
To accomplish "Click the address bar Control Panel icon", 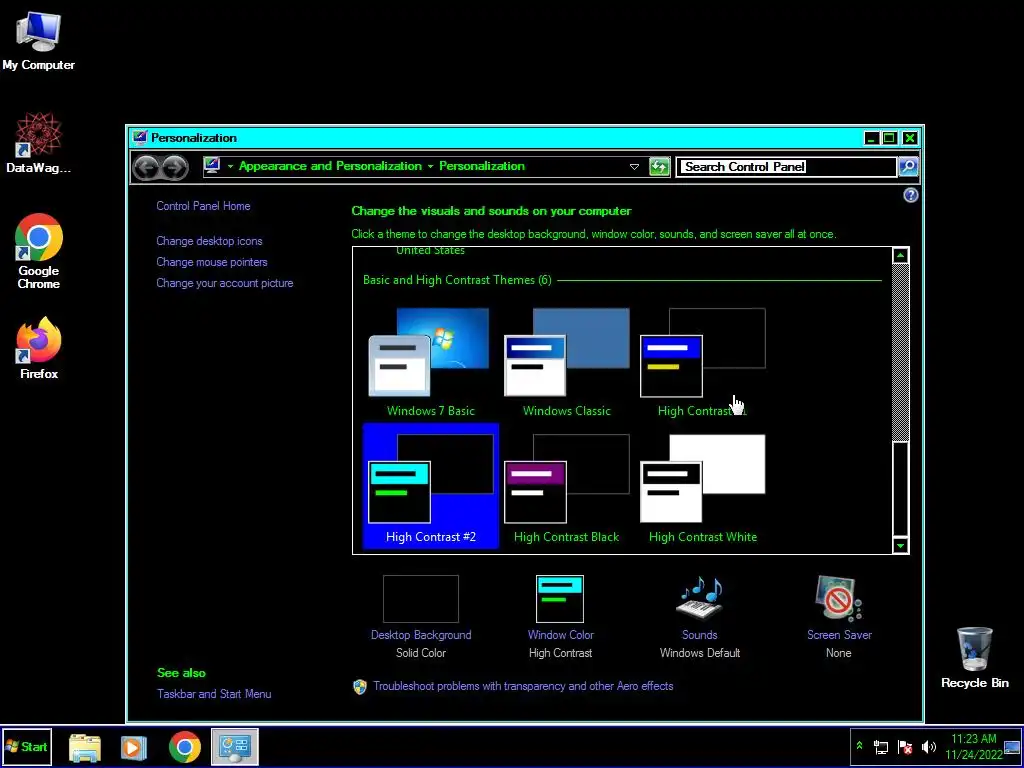I will tap(212, 166).
